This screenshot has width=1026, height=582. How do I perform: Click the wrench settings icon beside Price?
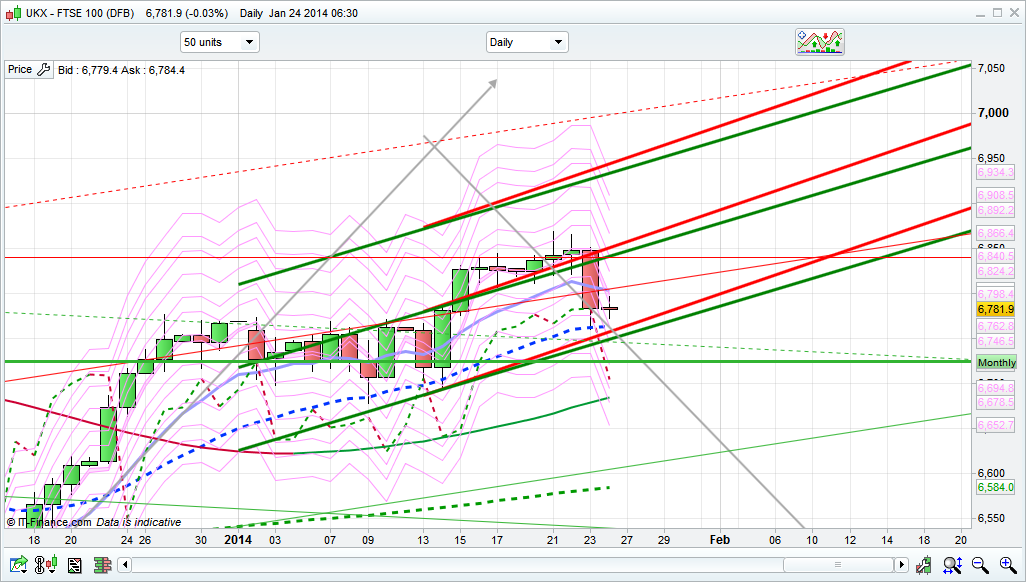click(x=43, y=70)
